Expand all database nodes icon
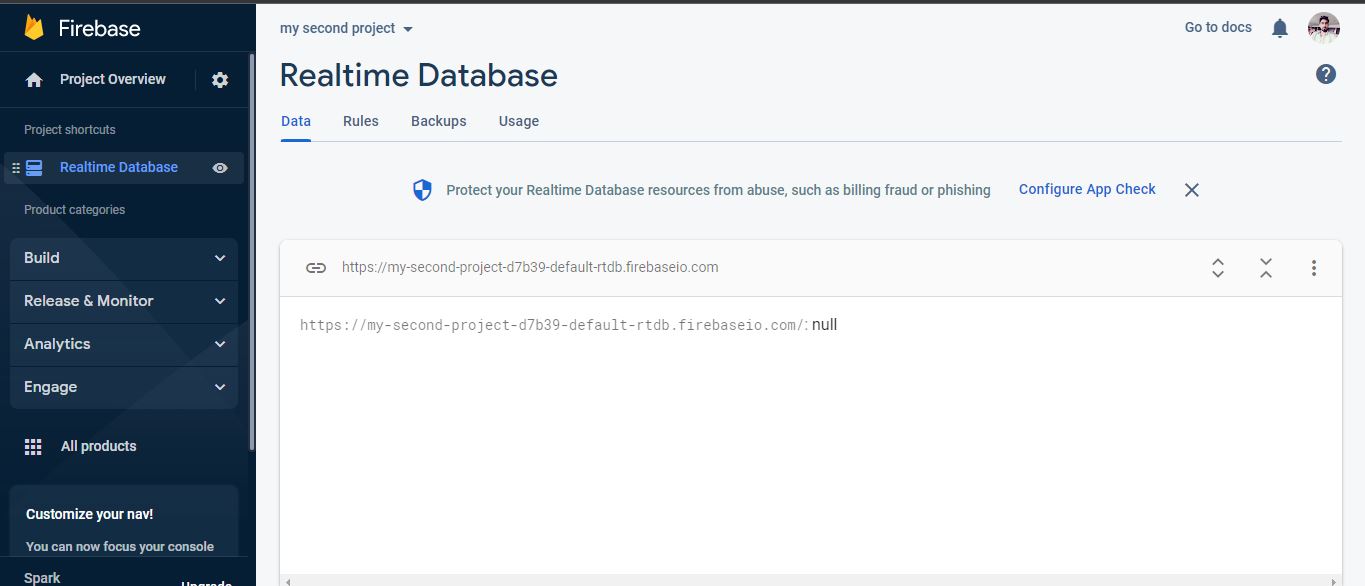The image size is (1365, 586). (1218, 268)
